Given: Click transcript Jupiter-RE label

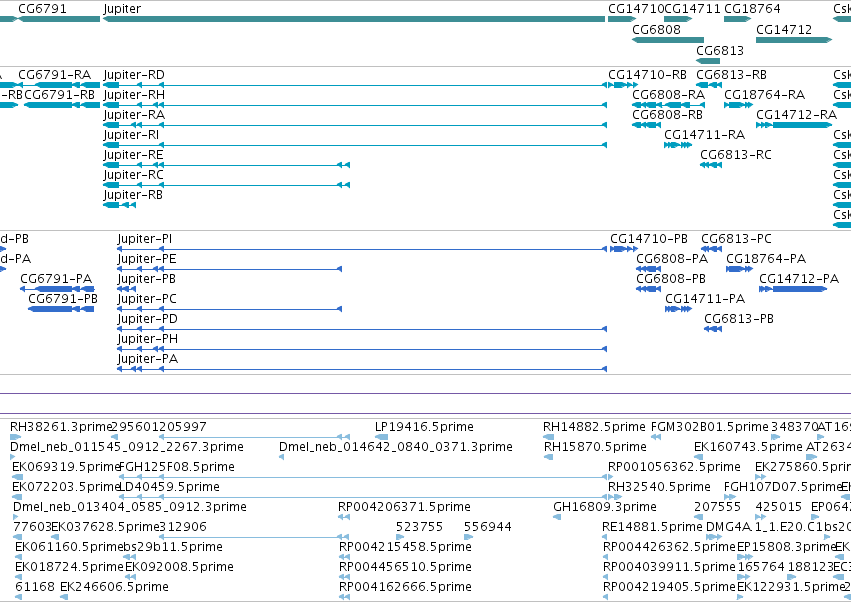Looking at the screenshot, I should coord(134,155).
